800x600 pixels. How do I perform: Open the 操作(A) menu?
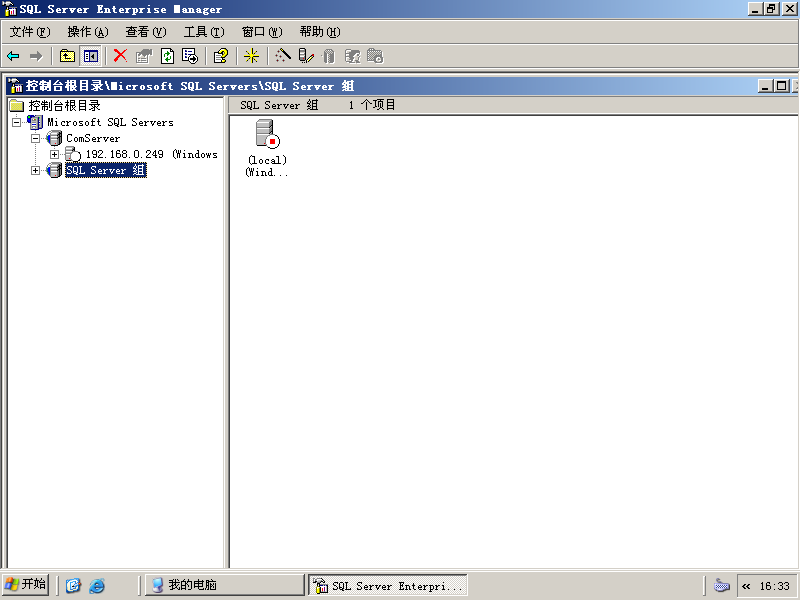pyautogui.click(x=88, y=32)
